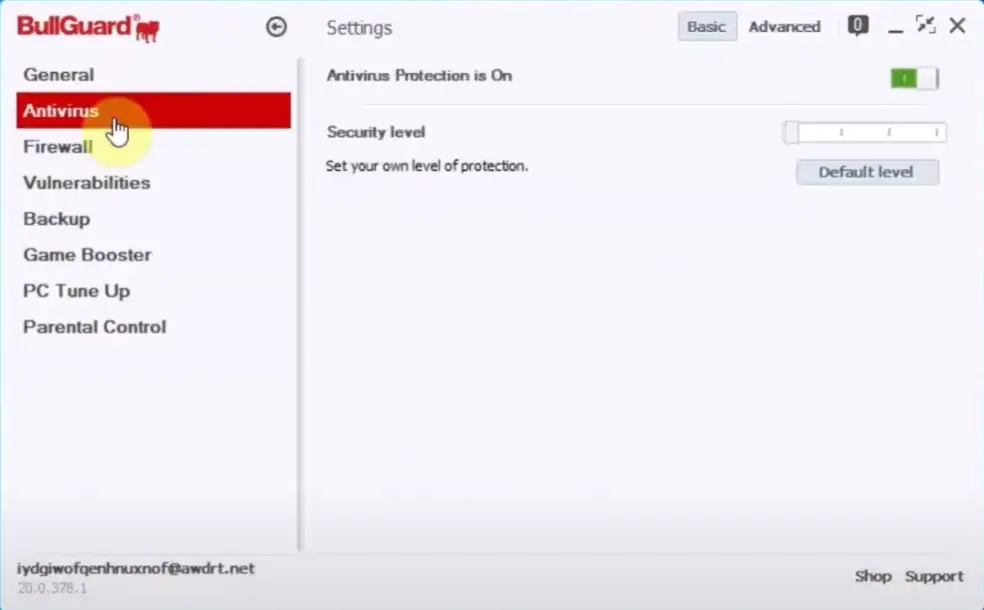Open Parental Control settings
984x610 pixels.
pyautogui.click(x=95, y=327)
